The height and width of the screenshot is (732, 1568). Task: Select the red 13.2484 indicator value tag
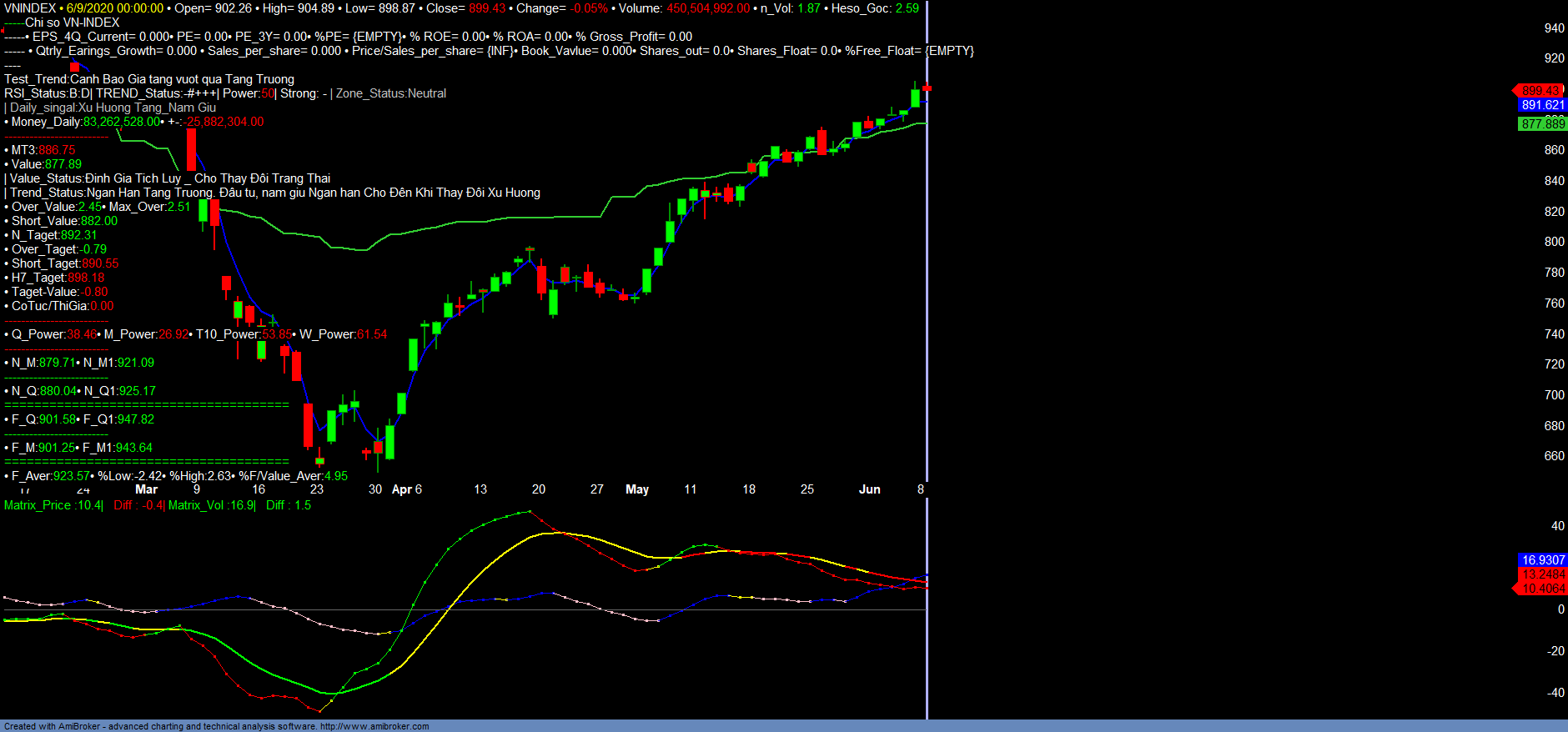[1542, 574]
